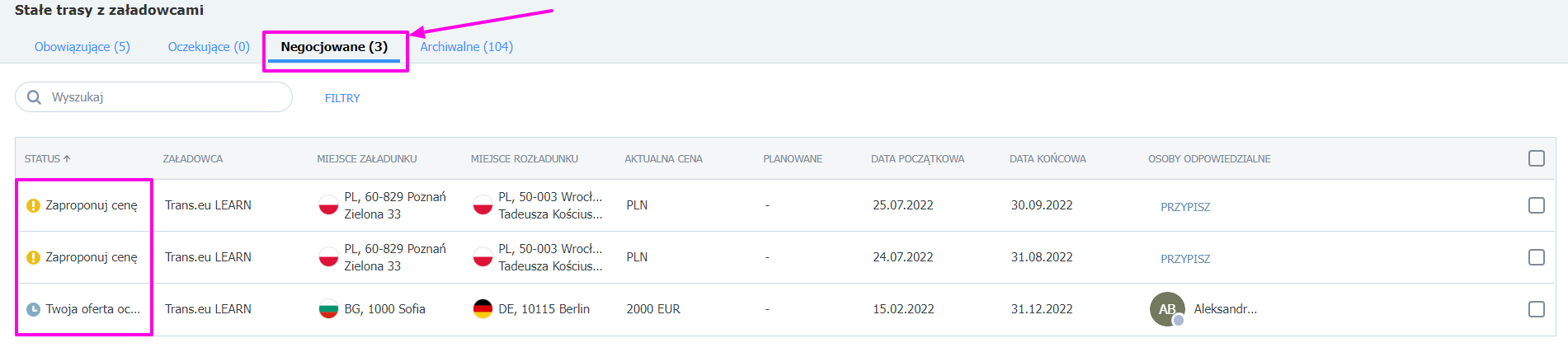Open the Archiwalne (104) tab
This screenshot has width=1568, height=357.
(x=467, y=47)
